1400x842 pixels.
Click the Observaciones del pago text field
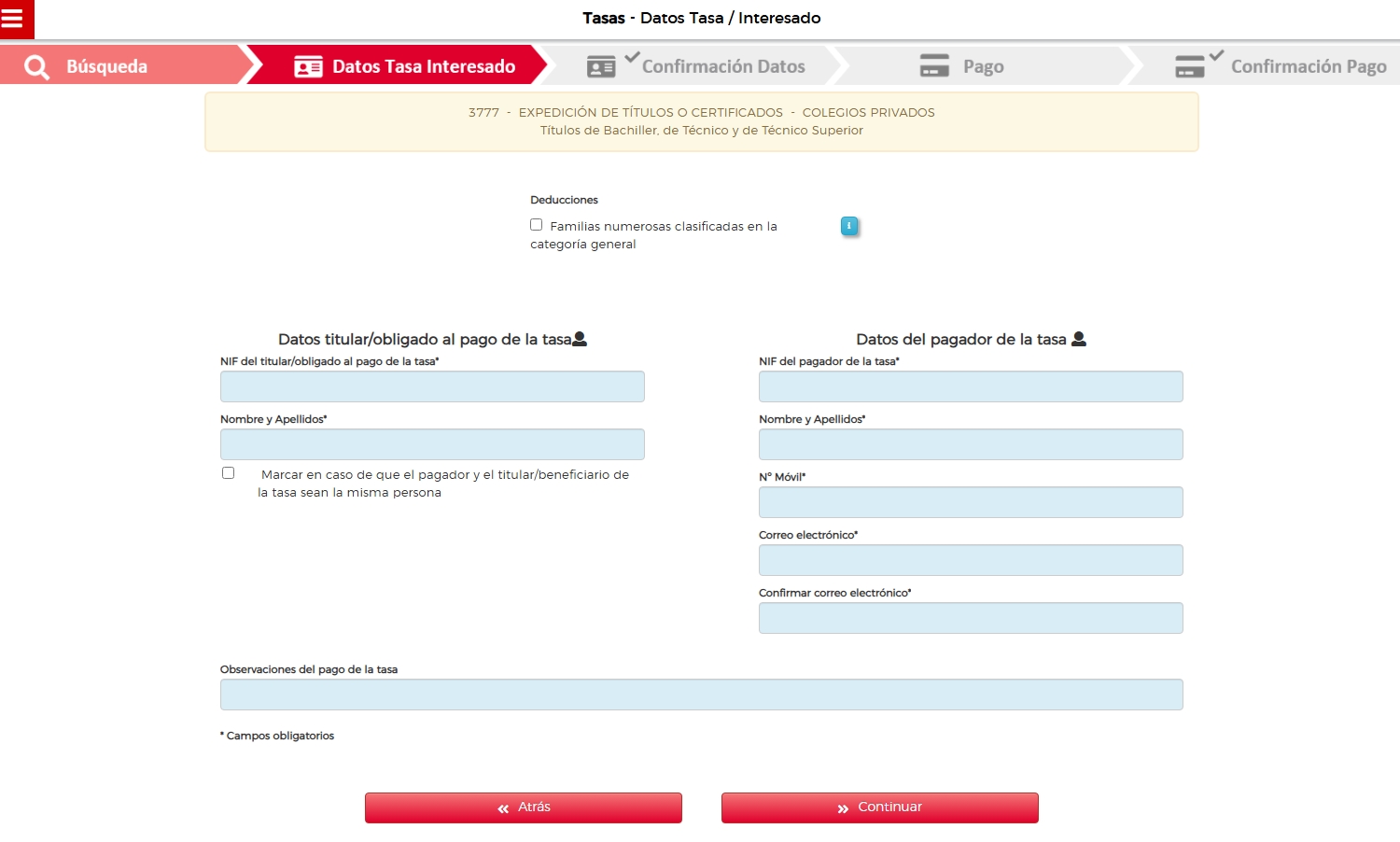click(x=701, y=695)
